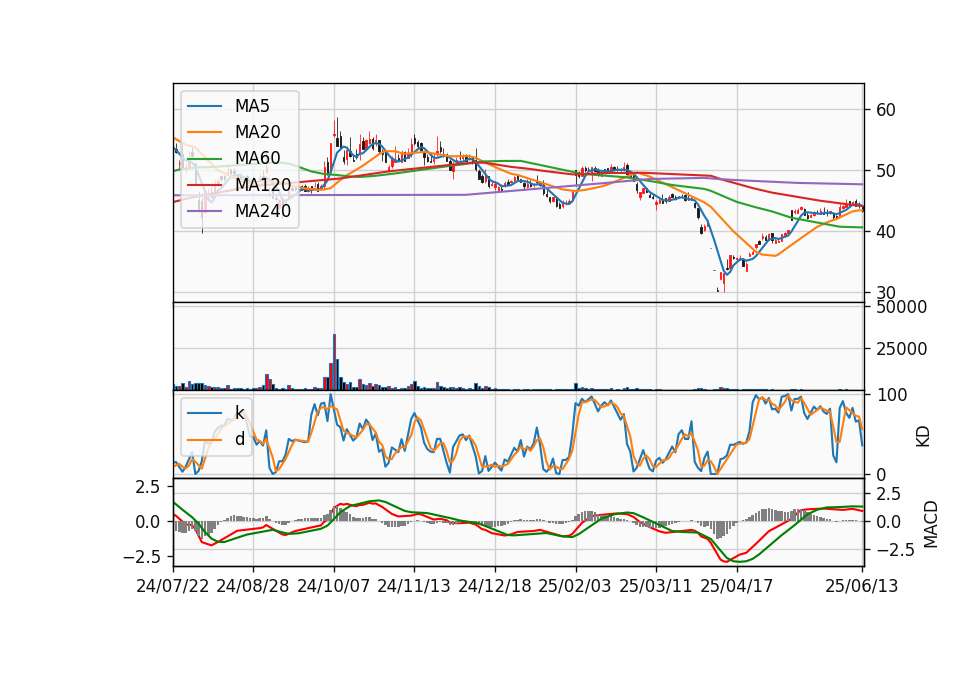Click the left 0.0 MACD axis label
The width and height of the screenshot is (960, 690).
click(x=148, y=522)
